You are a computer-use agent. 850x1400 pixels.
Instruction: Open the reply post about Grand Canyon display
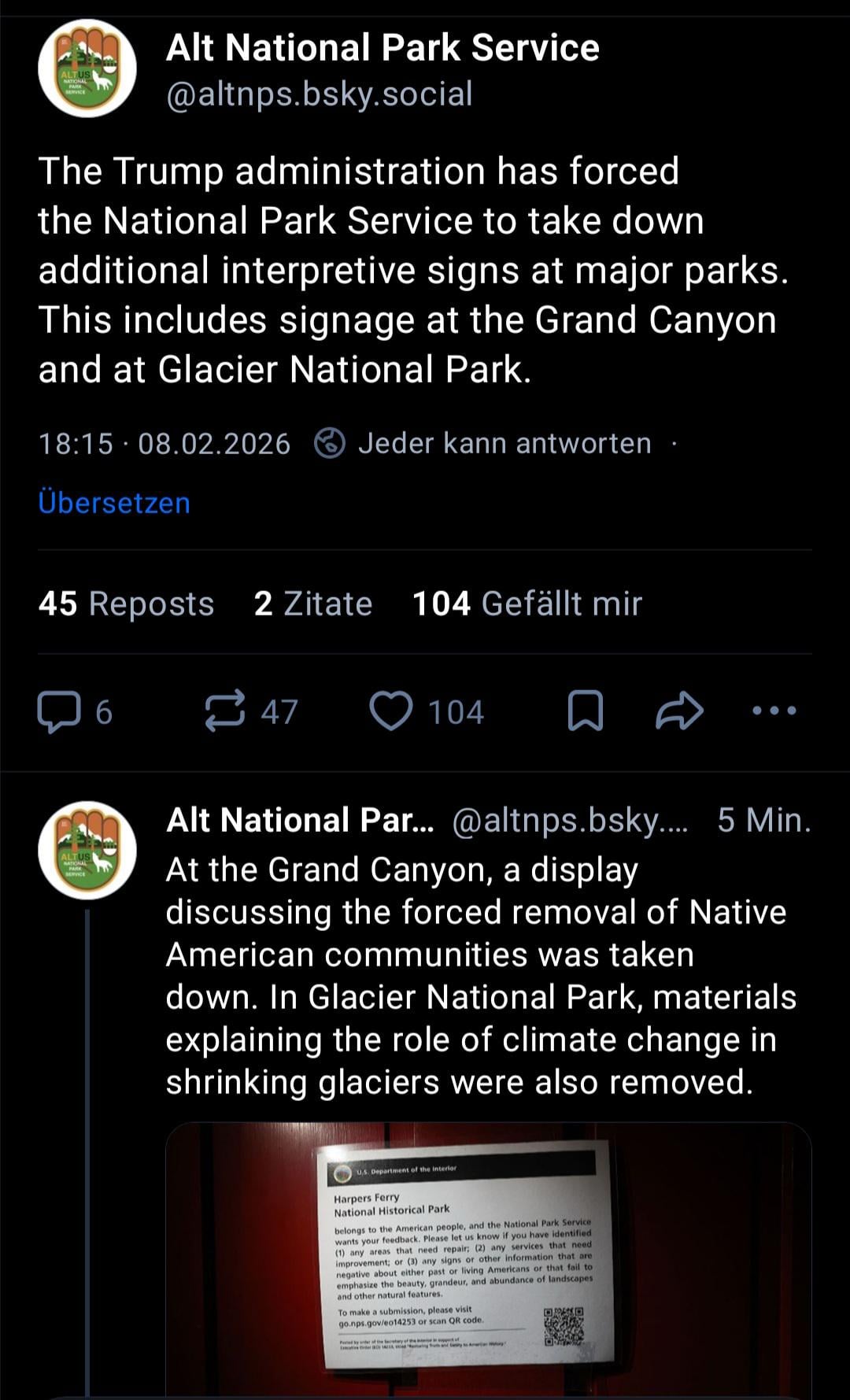point(480,976)
